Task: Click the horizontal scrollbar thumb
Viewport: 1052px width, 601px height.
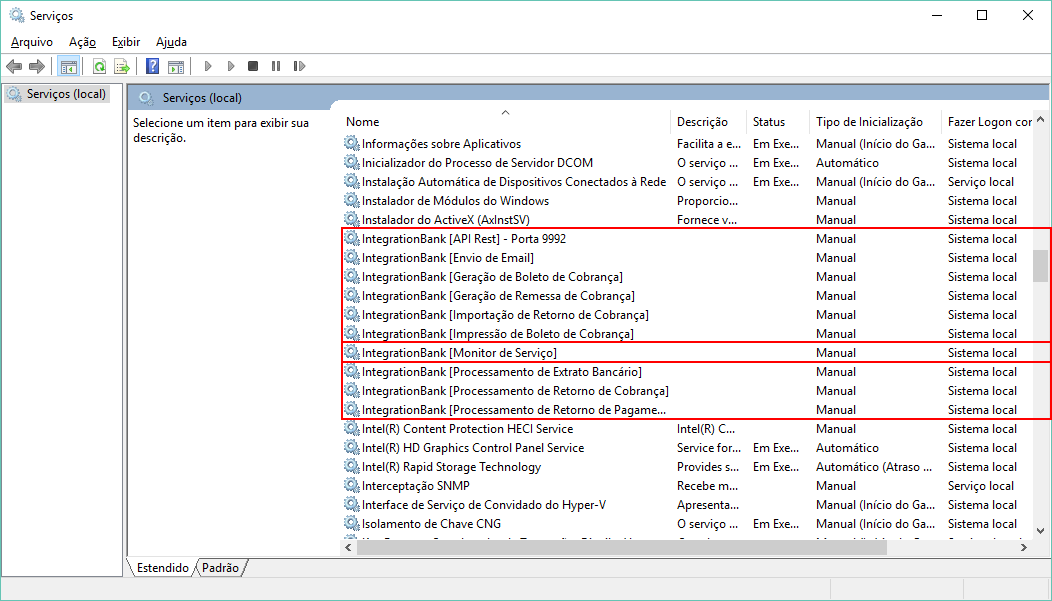Action: [622, 547]
